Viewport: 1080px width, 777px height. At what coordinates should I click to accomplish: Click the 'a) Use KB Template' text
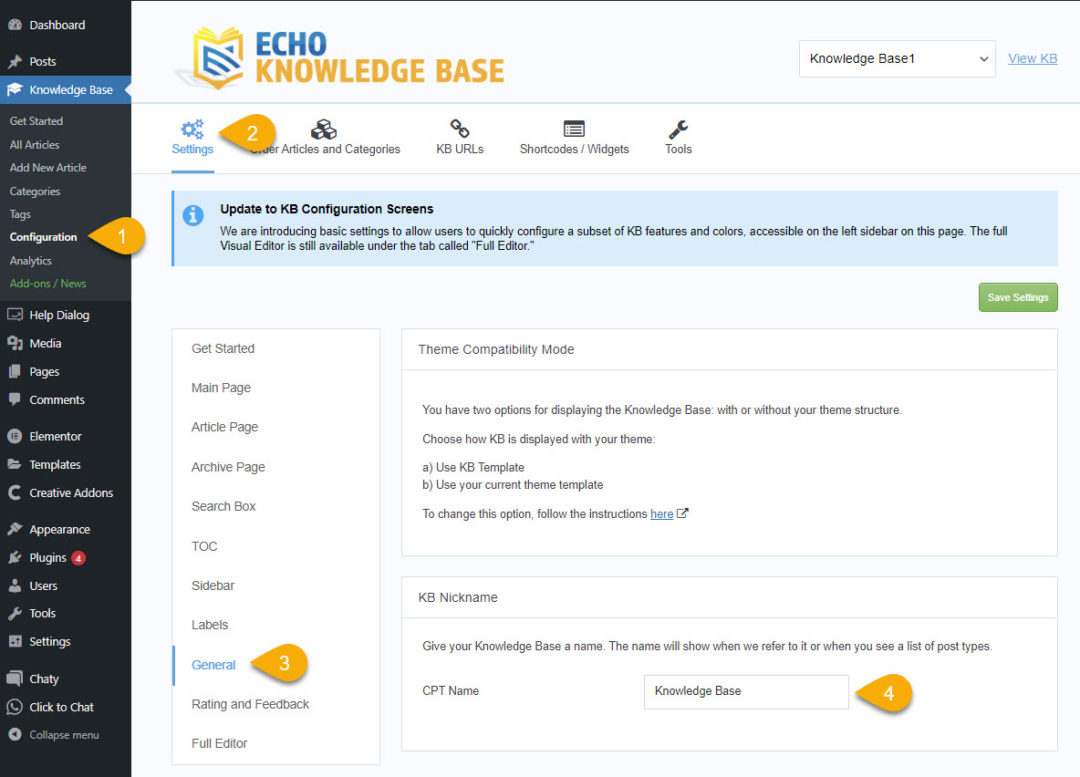click(473, 467)
